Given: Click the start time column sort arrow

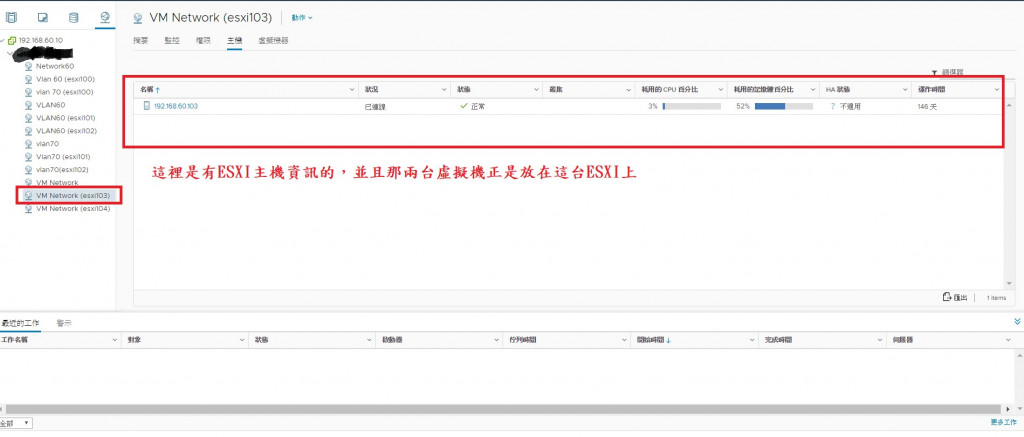Looking at the screenshot, I should click(x=668, y=340).
